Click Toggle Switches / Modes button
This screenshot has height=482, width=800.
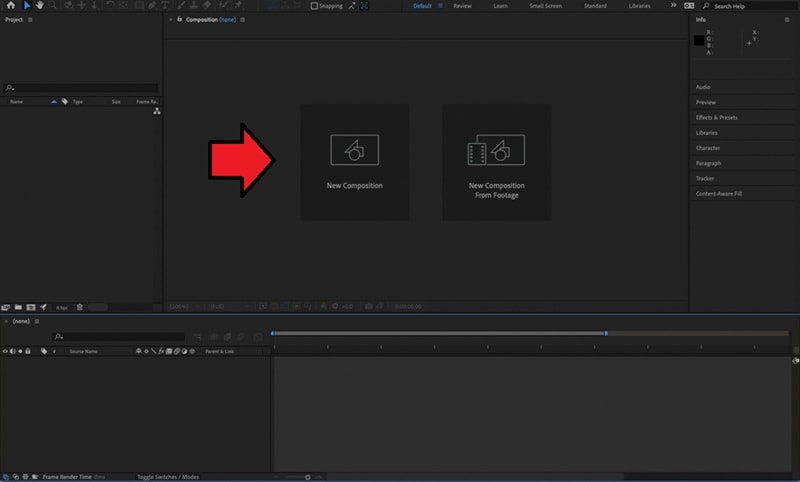click(168, 477)
